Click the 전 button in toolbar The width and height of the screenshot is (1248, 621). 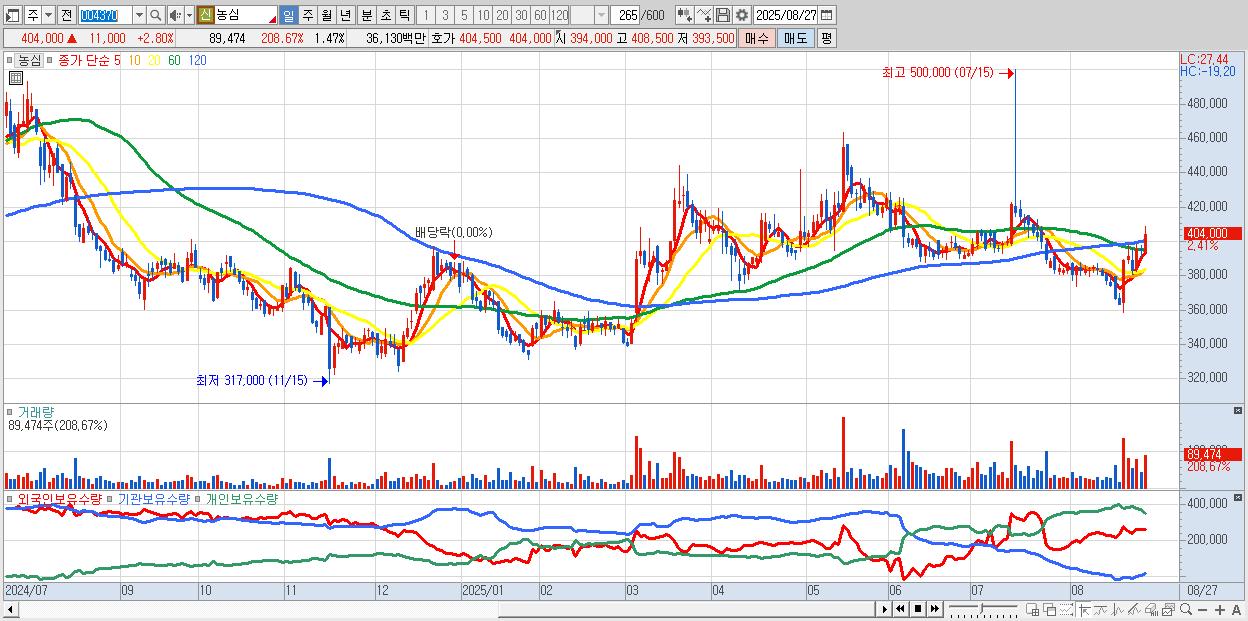66,15
